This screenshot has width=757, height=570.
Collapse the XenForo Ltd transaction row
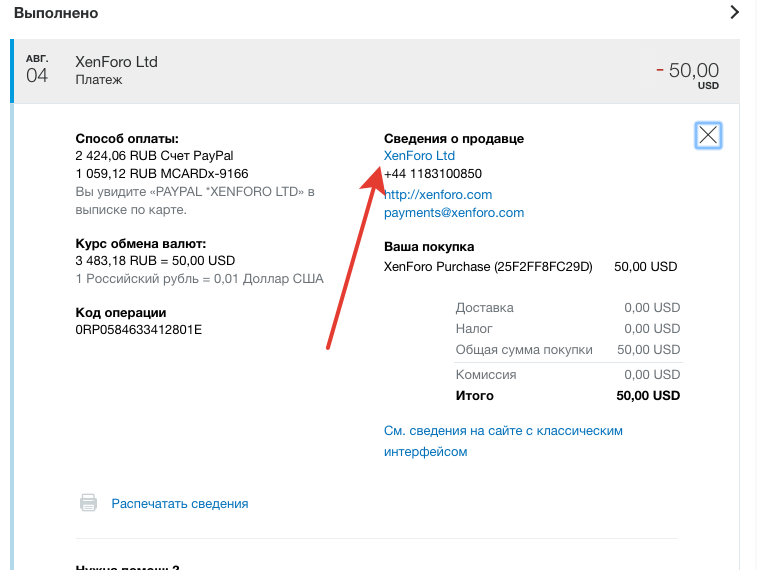375,71
